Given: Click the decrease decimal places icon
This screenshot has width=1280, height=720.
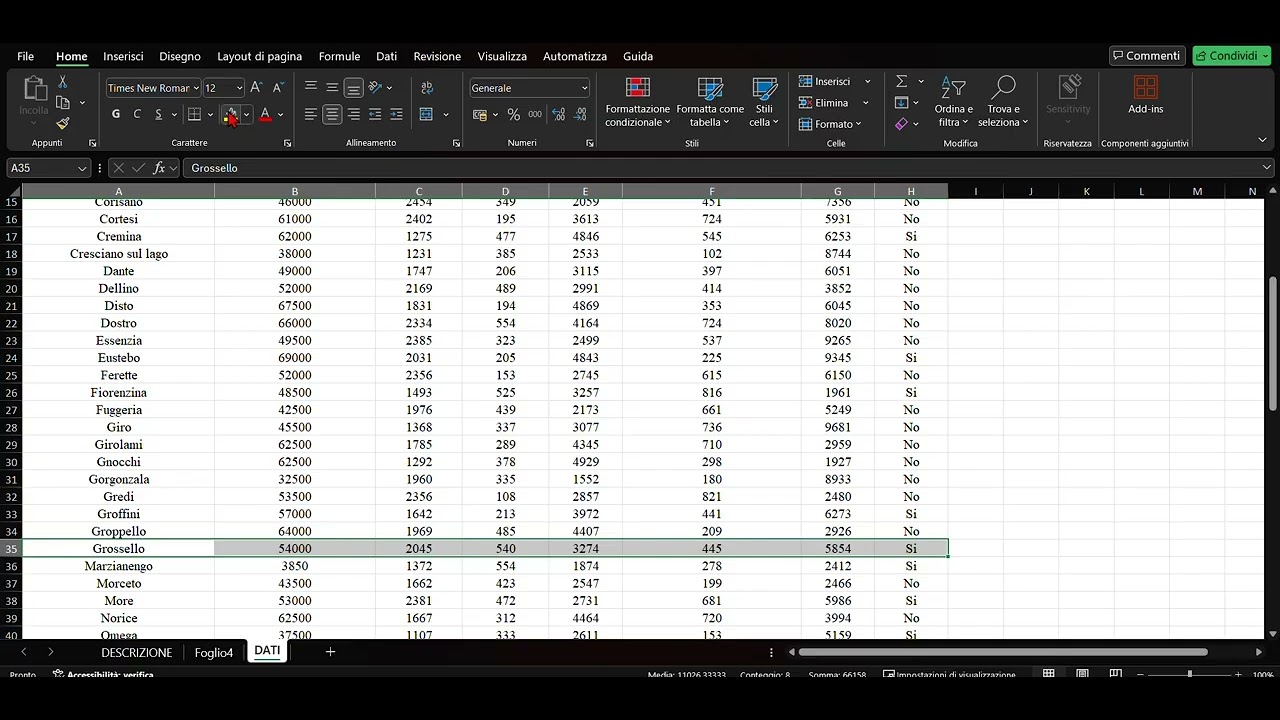Looking at the screenshot, I should click(578, 115).
